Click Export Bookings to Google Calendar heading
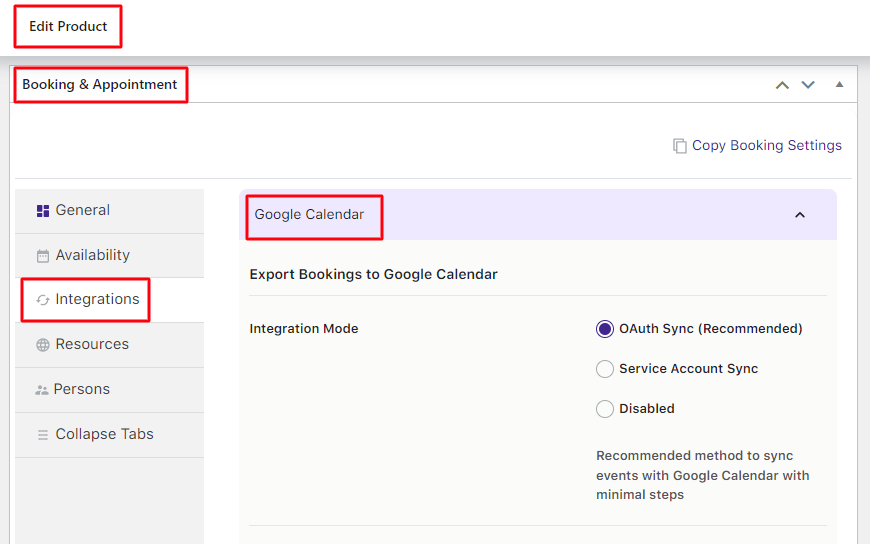Viewport: 870px width, 544px height. coord(373,274)
